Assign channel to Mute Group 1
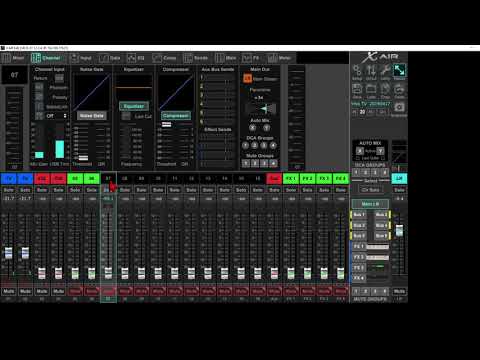 pyautogui.click(x=246, y=163)
